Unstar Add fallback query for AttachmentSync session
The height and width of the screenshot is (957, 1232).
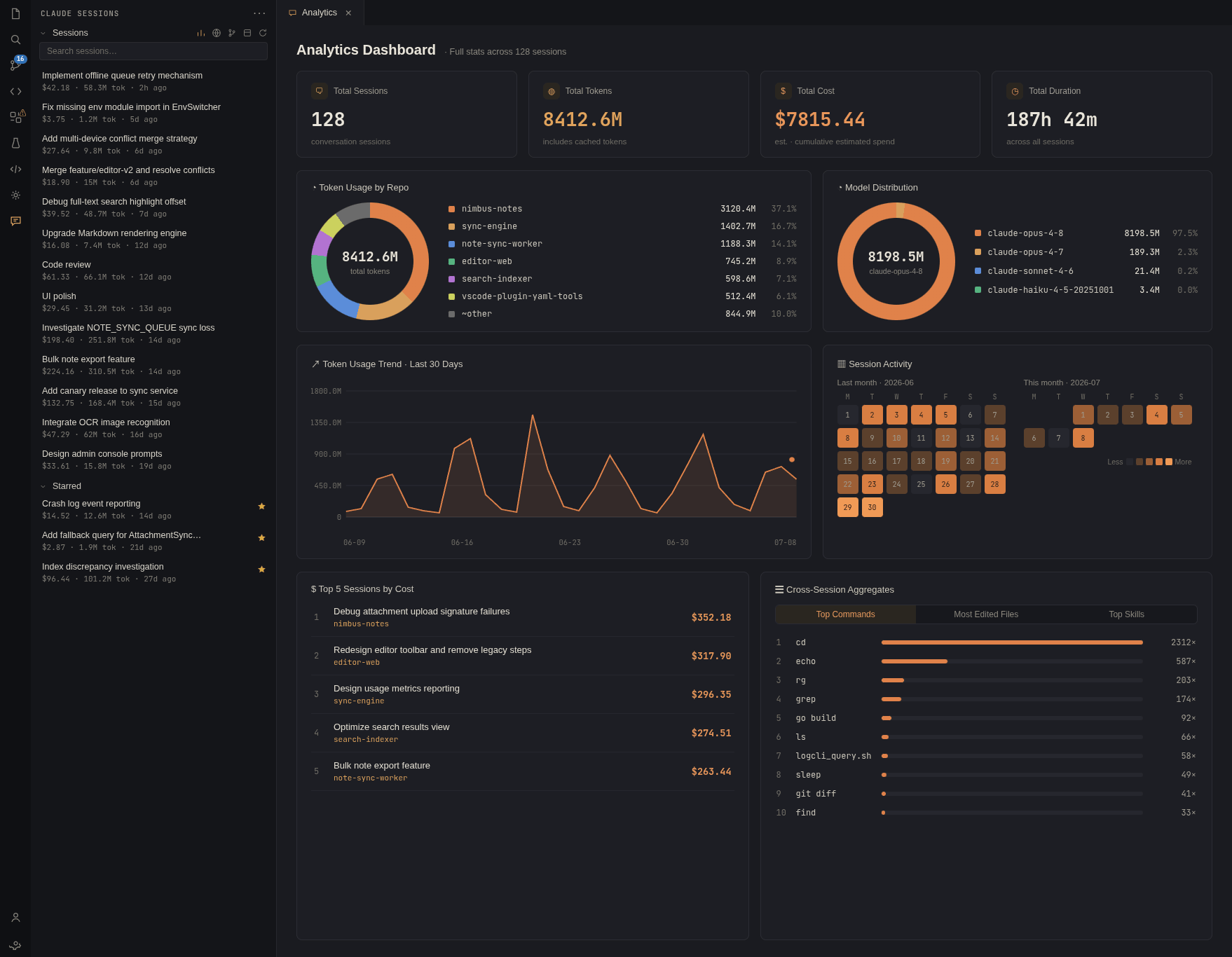pos(261,537)
